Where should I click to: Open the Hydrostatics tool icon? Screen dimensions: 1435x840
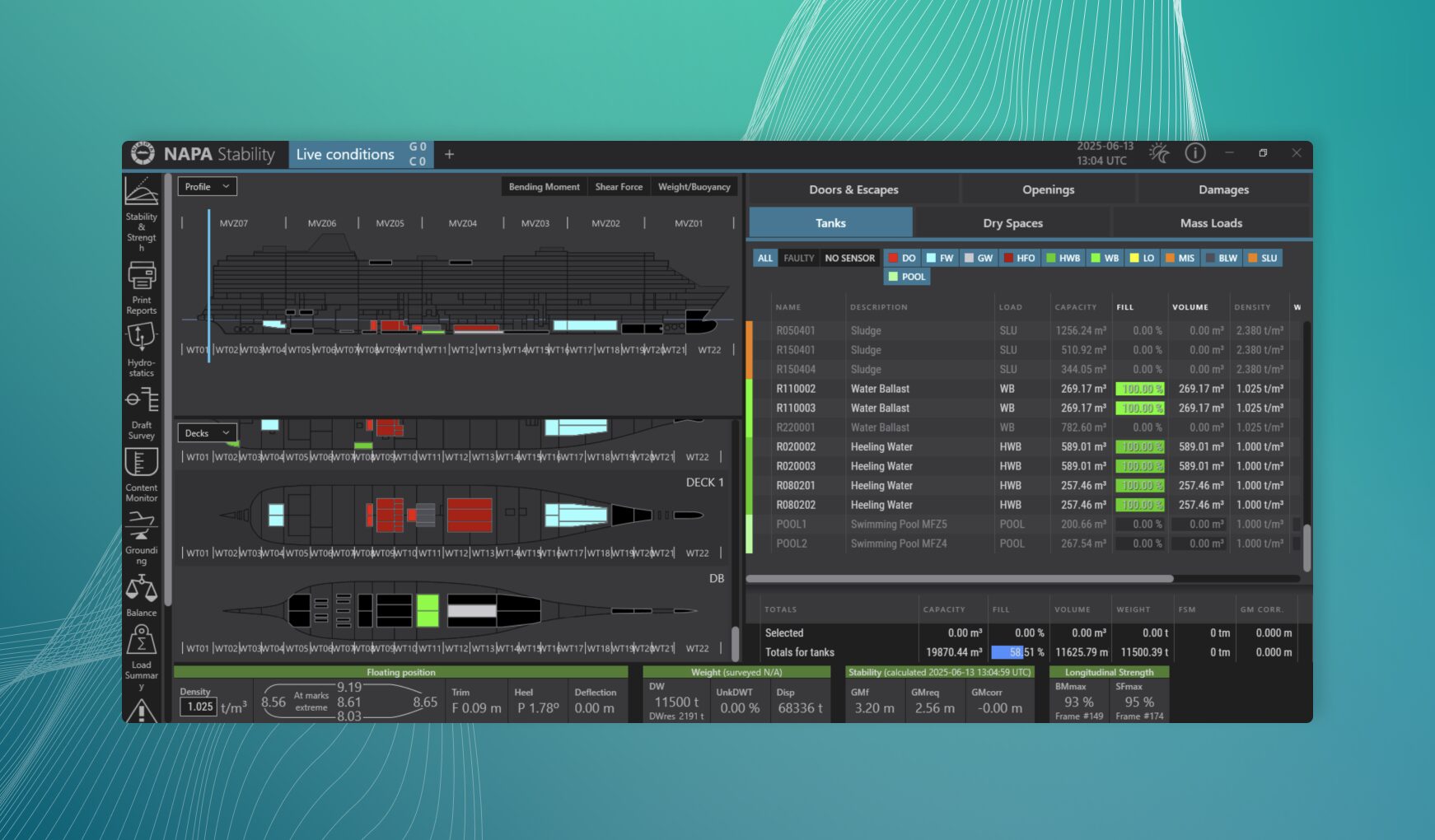point(142,338)
